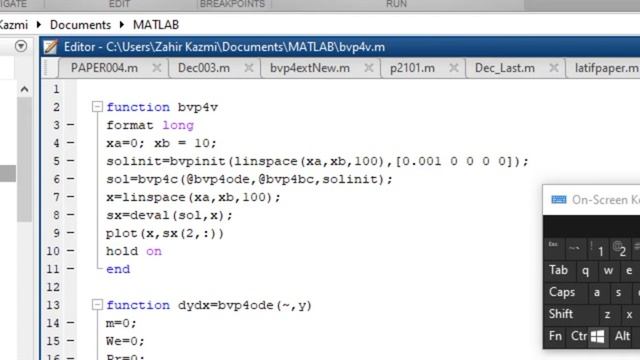Click the left panel scroll up arrow
Image resolution: width=640 pixels, height=360 pixels.
point(24,89)
